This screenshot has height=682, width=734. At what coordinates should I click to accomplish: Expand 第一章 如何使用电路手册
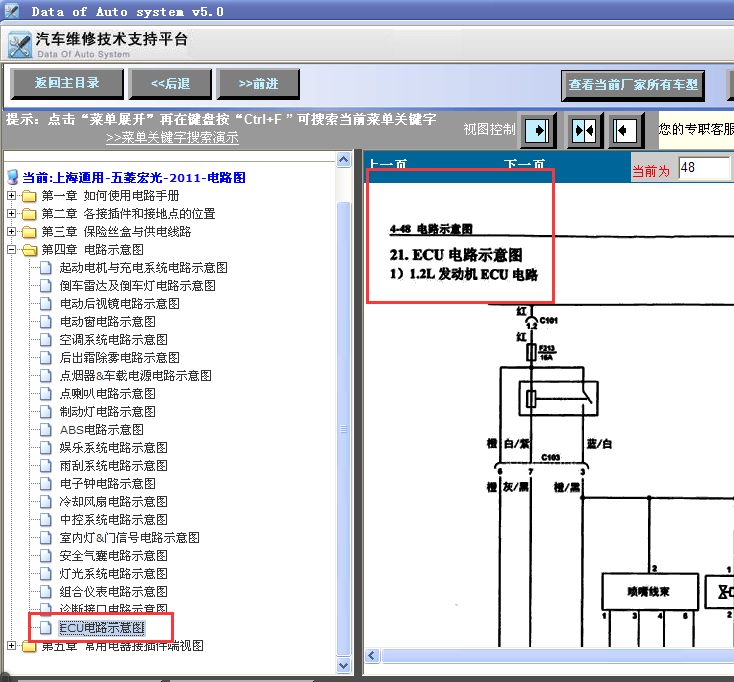[12, 195]
